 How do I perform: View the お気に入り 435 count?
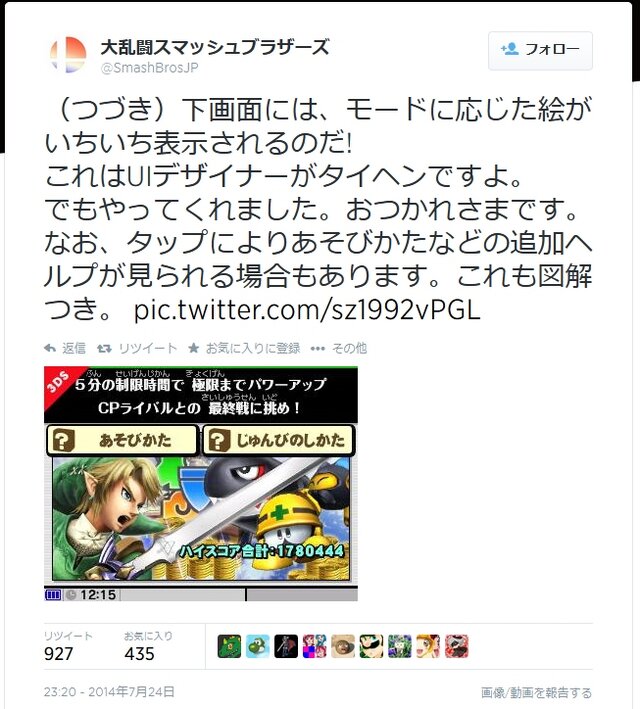[x=148, y=647]
